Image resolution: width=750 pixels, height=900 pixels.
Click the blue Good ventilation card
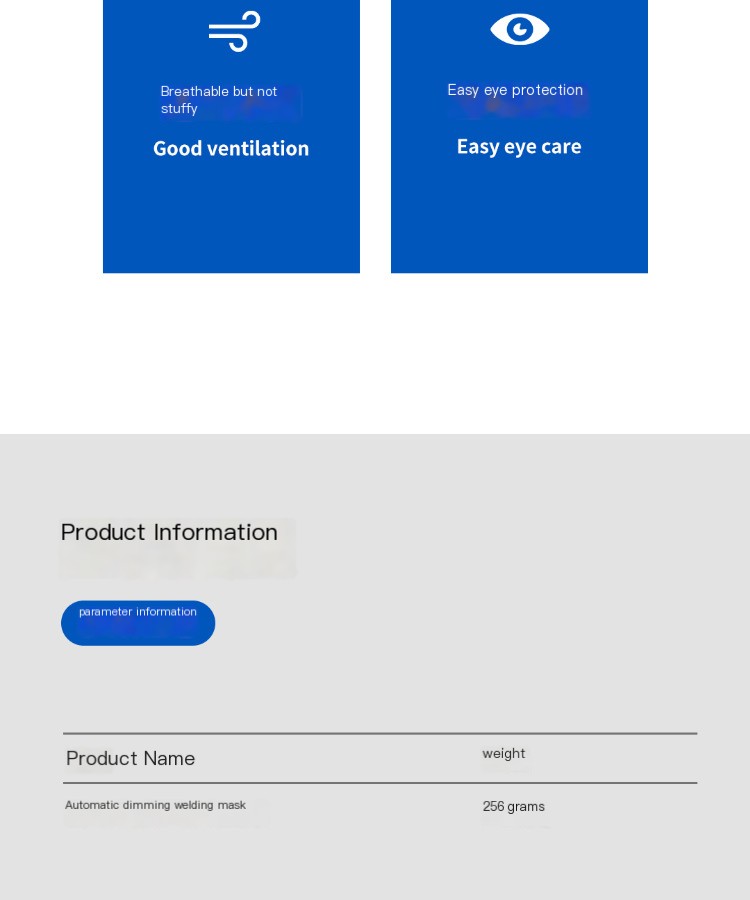(x=231, y=136)
